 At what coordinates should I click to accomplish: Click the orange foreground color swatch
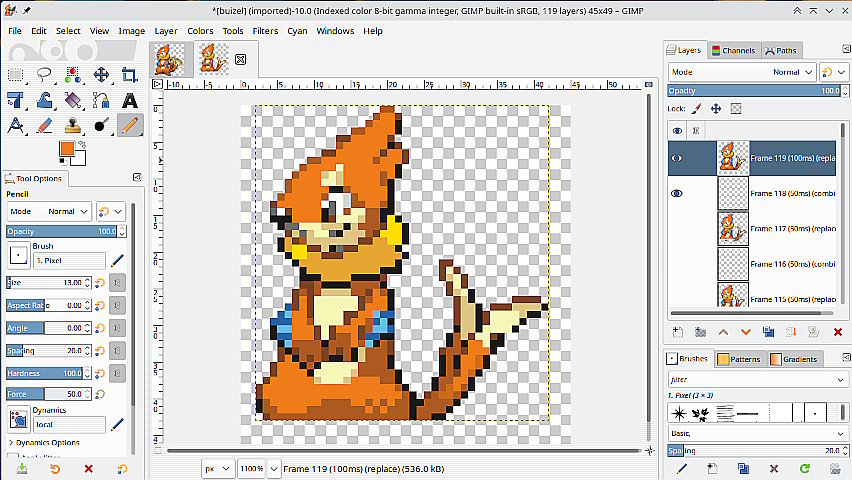(x=67, y=149)
